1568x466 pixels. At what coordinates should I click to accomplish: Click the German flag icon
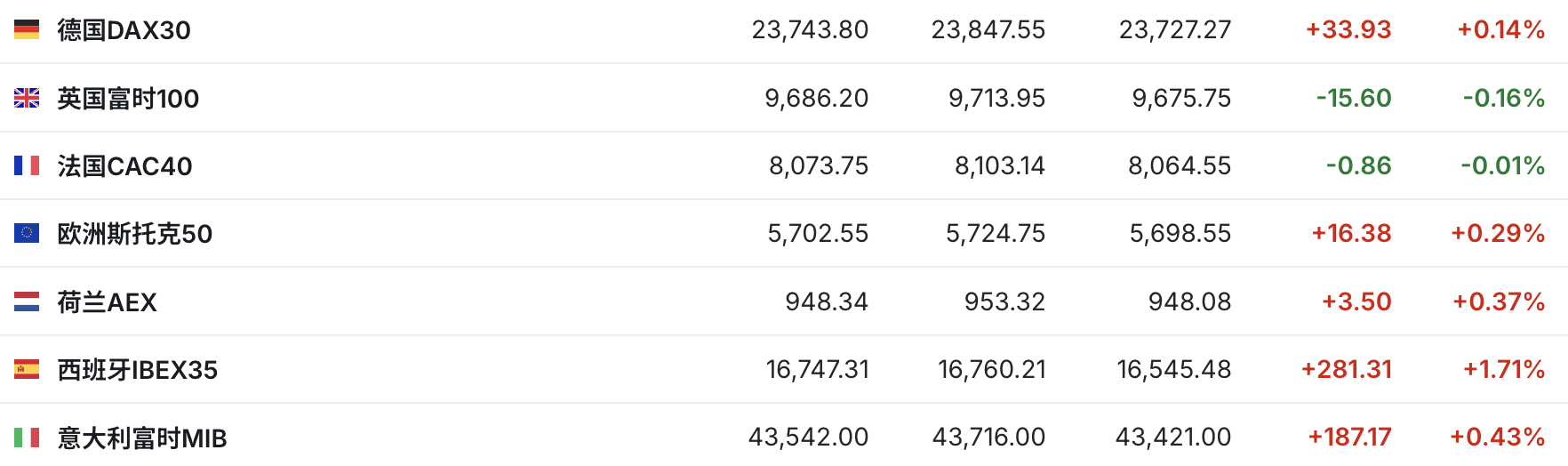pos(27,30)
